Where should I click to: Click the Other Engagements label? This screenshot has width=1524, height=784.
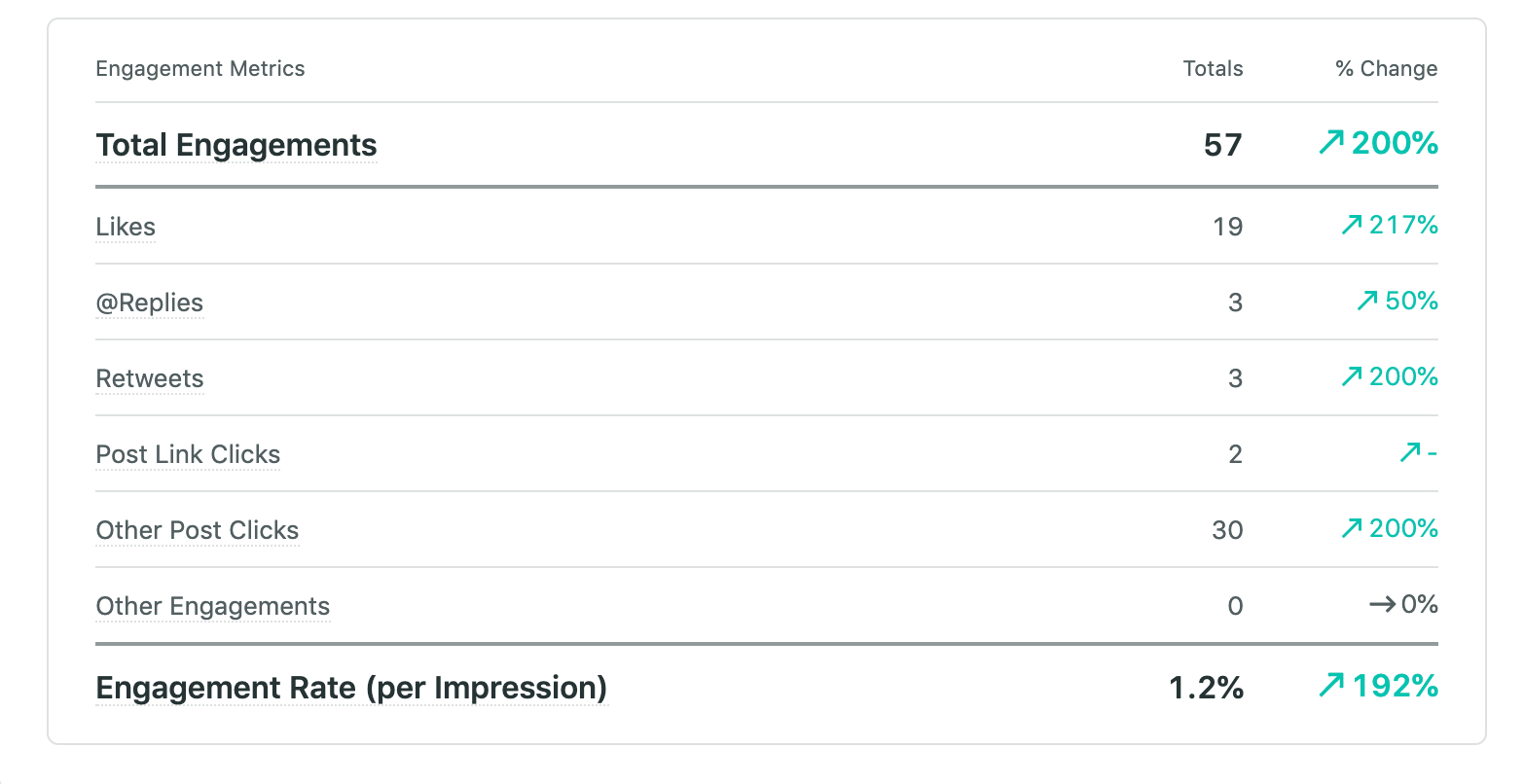click(x=213, y=606)
